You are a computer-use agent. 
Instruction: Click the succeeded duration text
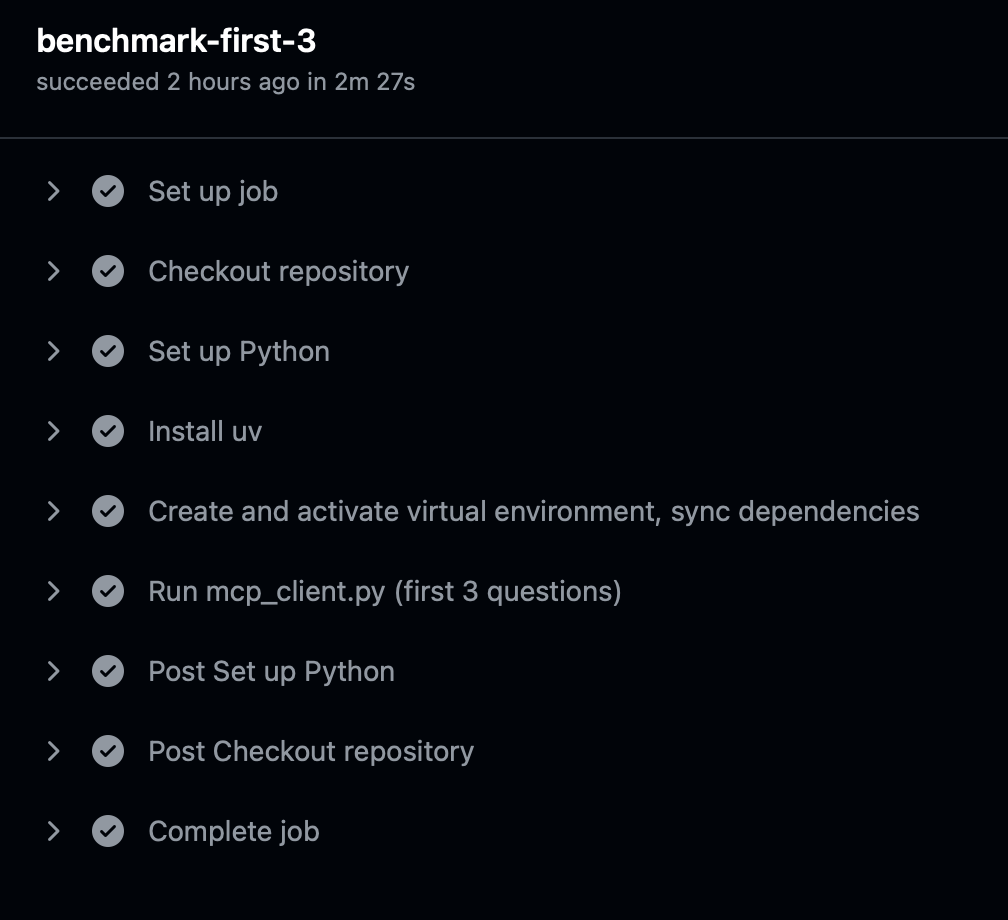tap(225, 82)
